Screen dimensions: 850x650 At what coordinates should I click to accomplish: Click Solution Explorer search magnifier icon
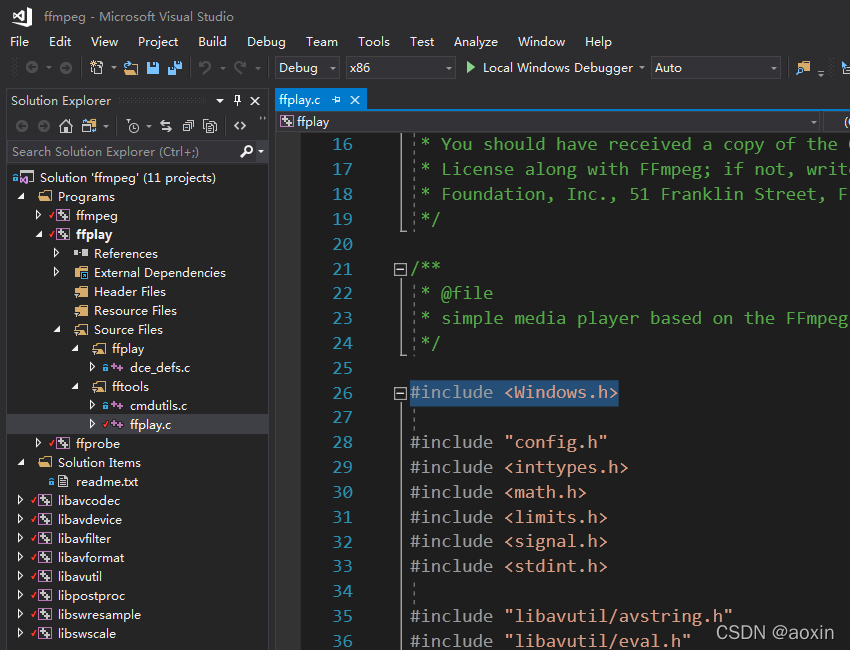tap(247, 151)
